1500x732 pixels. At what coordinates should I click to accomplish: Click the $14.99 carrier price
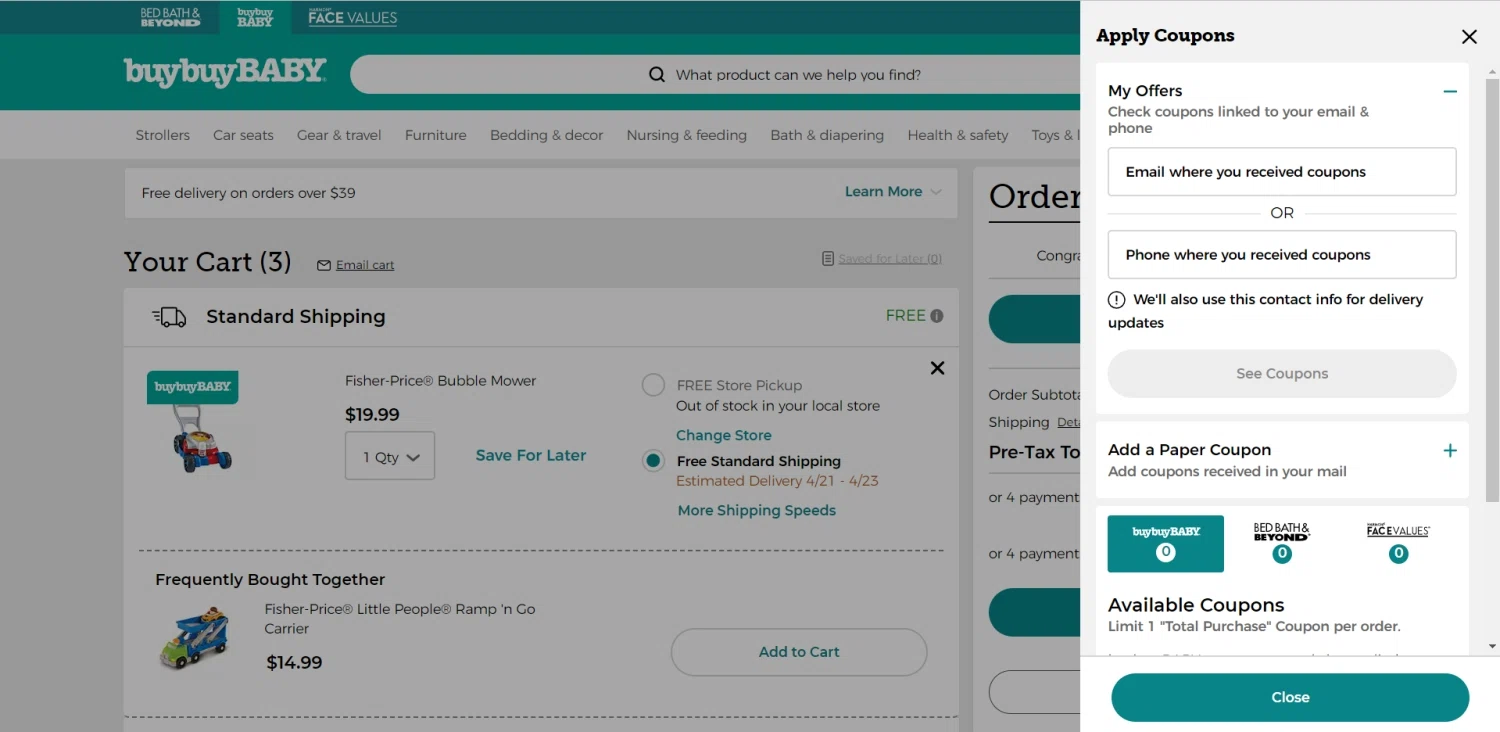coord(294,662)
